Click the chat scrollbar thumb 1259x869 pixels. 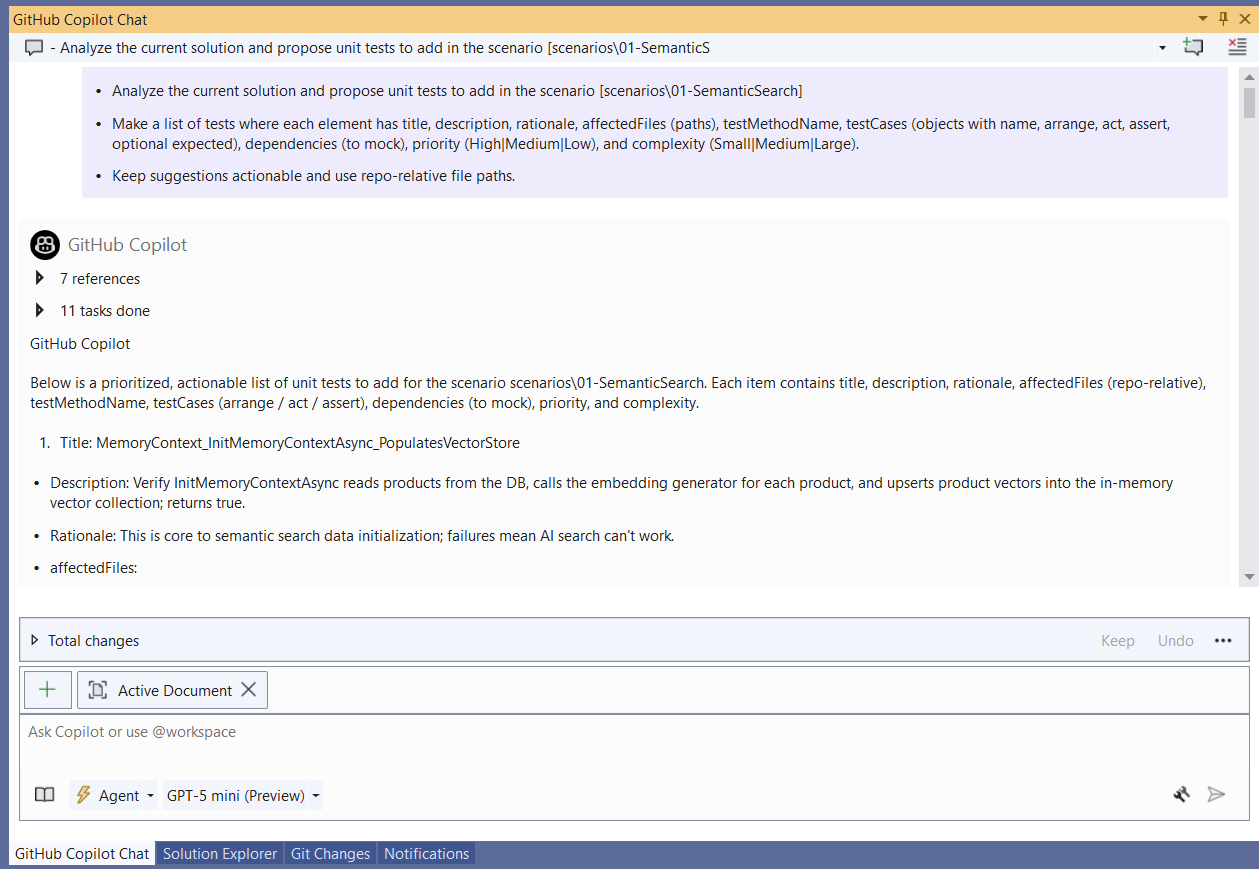point(1249,103)
